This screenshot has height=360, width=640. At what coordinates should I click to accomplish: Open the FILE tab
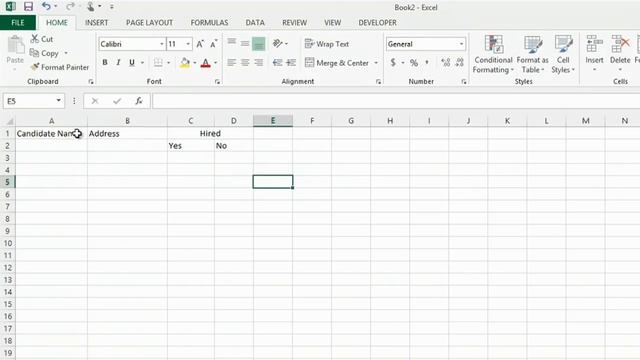click(x=18, y=22)
